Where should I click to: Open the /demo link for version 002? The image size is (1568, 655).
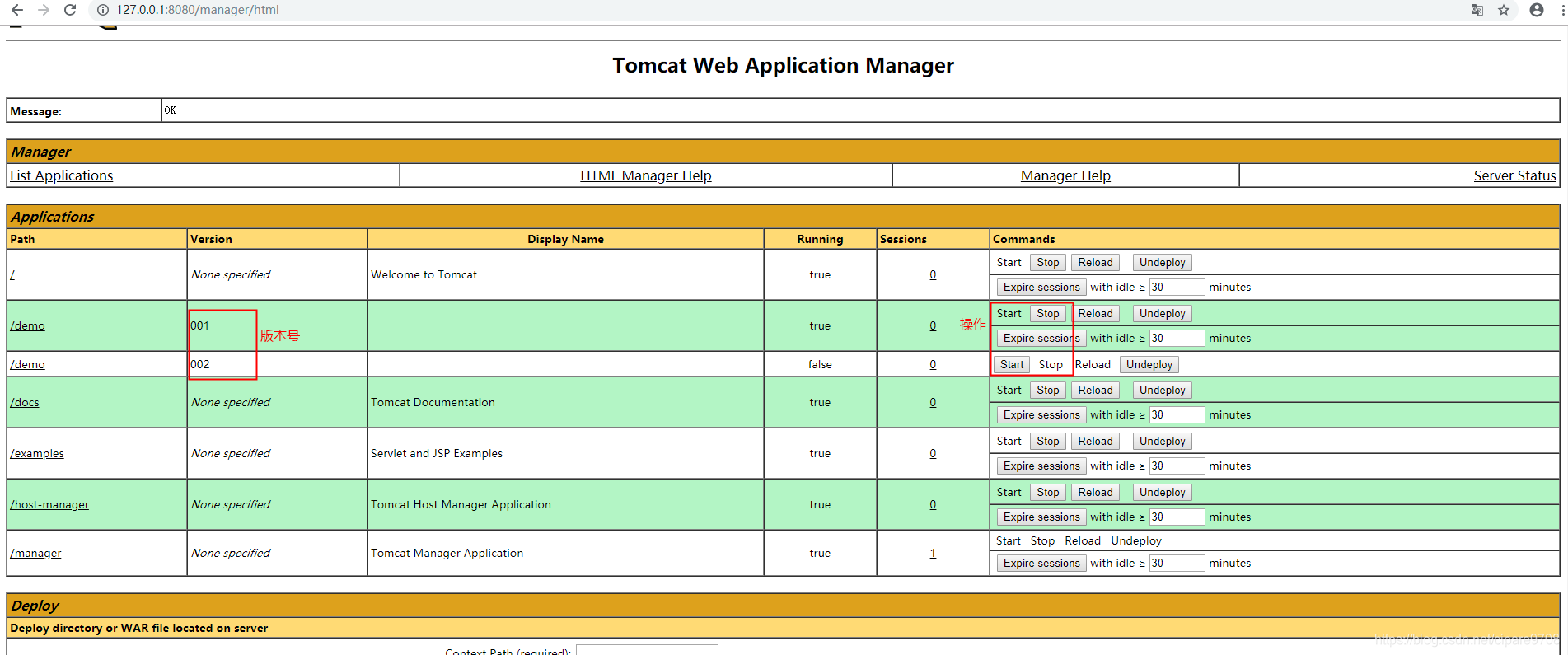pyautogui.click(x=27, y=364)
